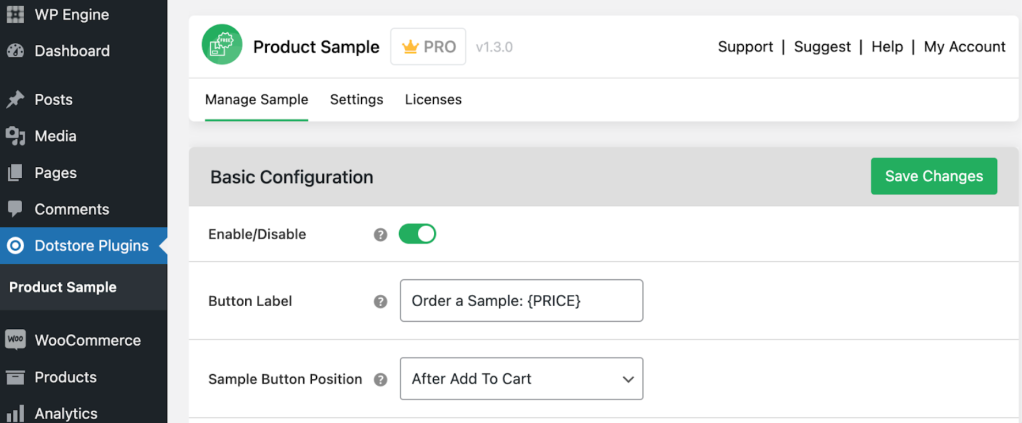Open the My Account link
Screen dimensions: 1022x423
(x=964, y=47)
